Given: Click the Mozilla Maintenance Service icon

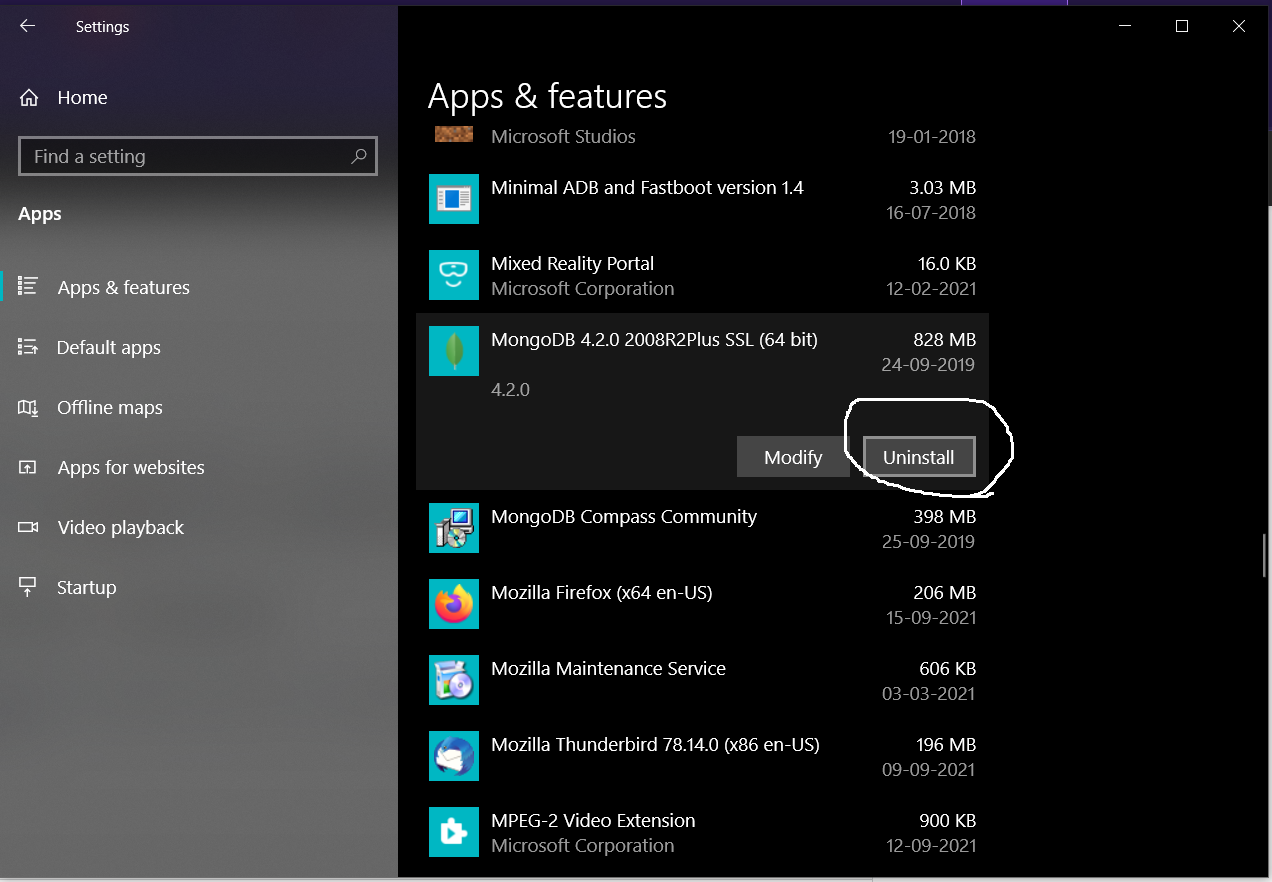Looking at the screenshot, I should tap(454, 680).
